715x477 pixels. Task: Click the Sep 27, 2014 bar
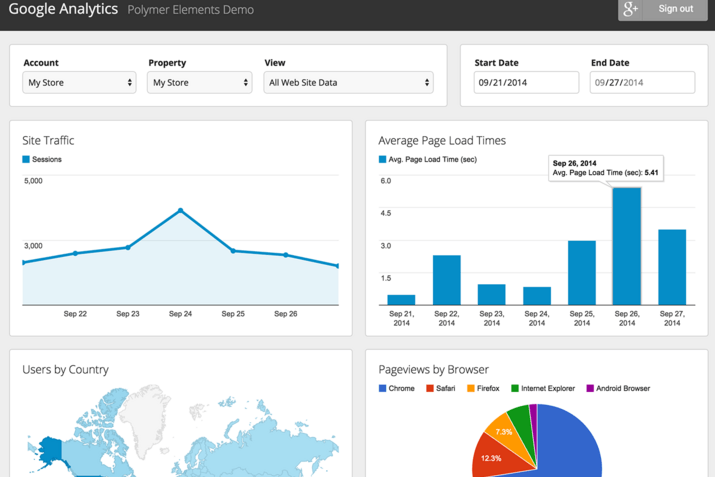pos(672,267)
